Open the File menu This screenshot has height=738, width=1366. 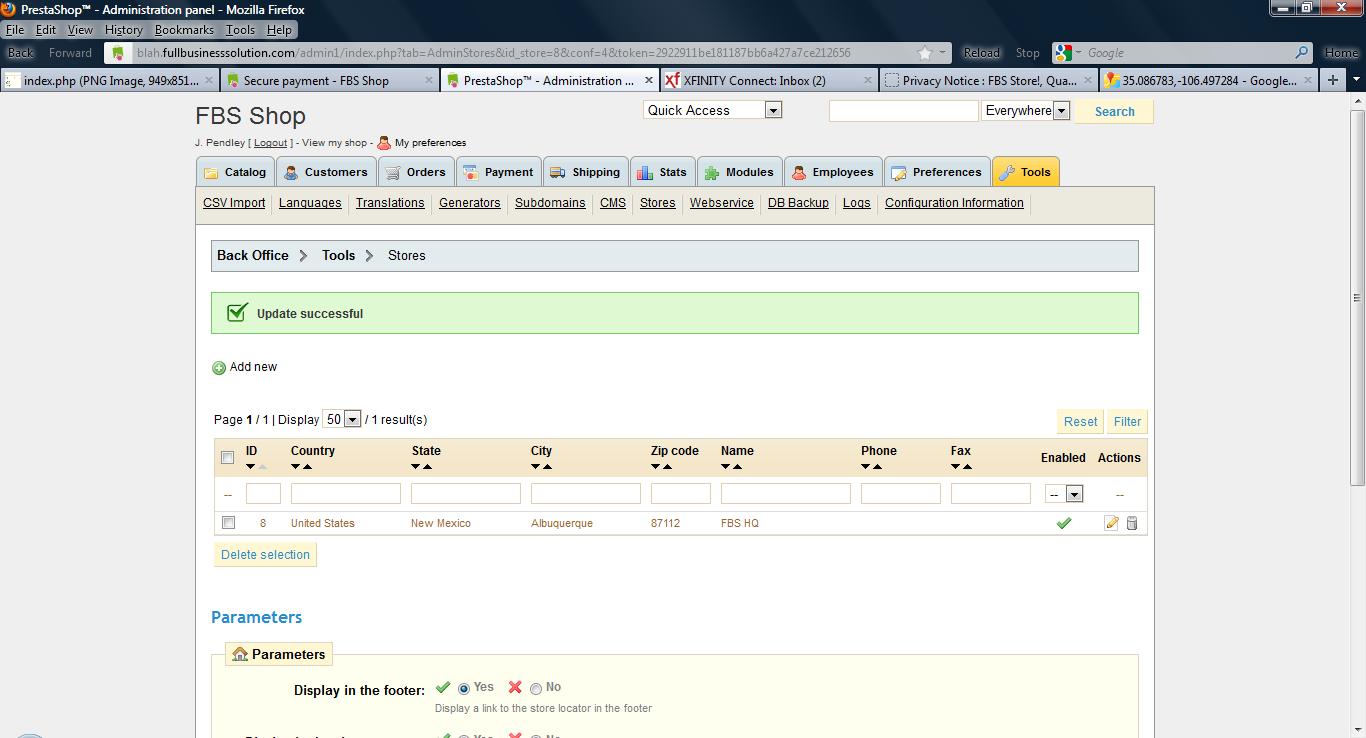point(15,30)
